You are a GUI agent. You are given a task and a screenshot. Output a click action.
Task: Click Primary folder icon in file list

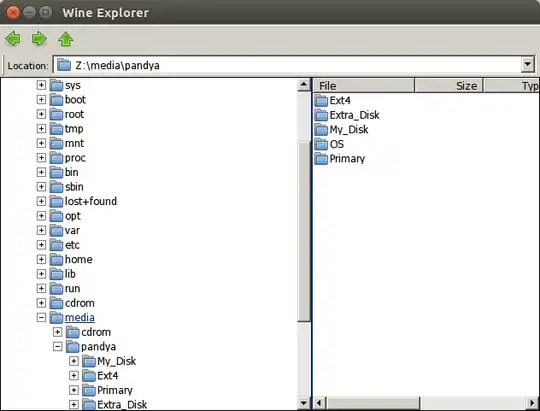pos(321,159)
